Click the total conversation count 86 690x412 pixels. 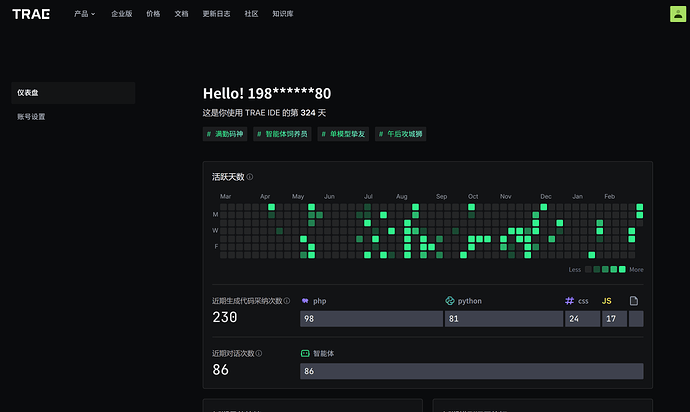pyautogui.click(x=220, y=370)
